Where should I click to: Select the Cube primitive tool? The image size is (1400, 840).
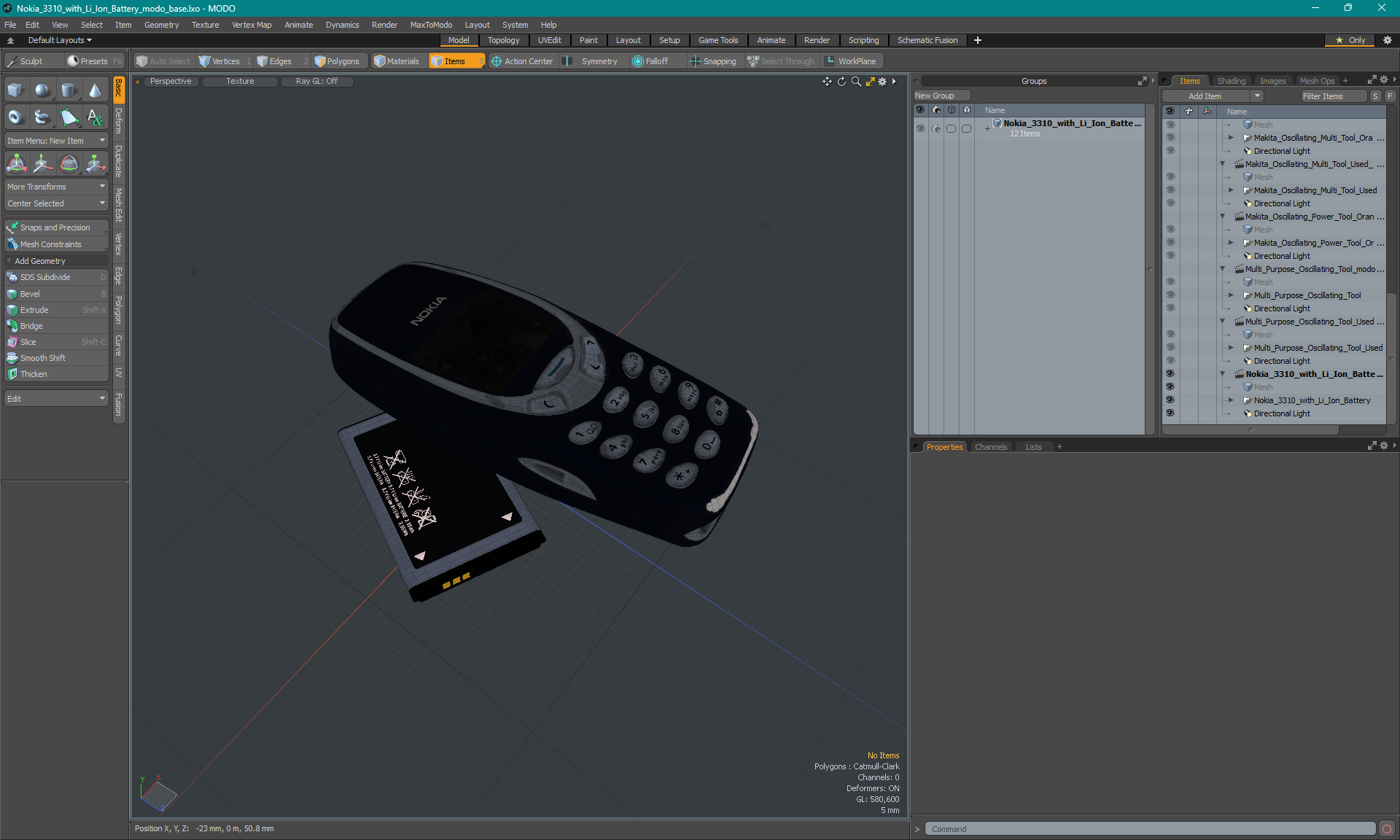point(16,90)
